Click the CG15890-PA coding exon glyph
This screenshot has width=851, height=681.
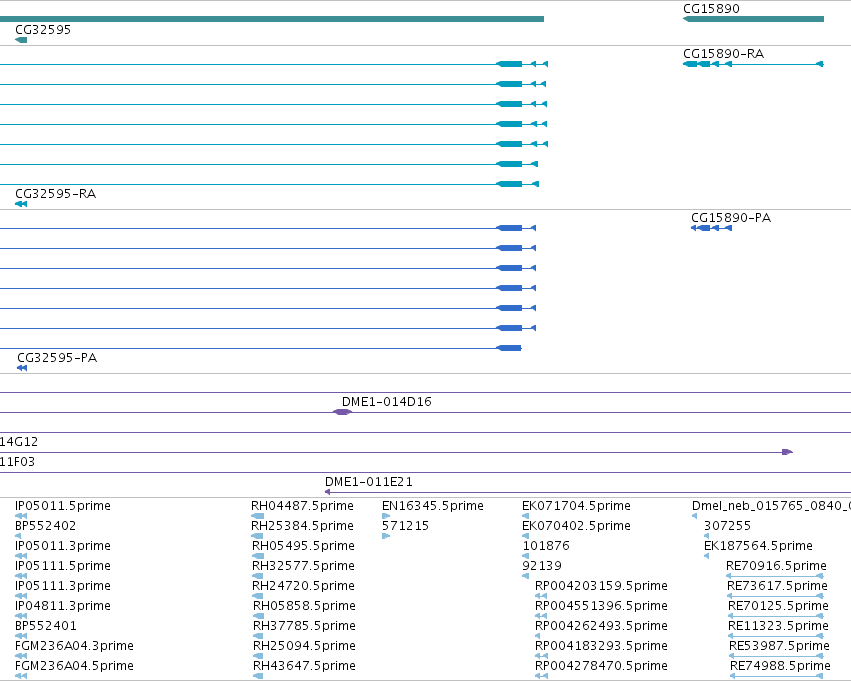(712, 228)
